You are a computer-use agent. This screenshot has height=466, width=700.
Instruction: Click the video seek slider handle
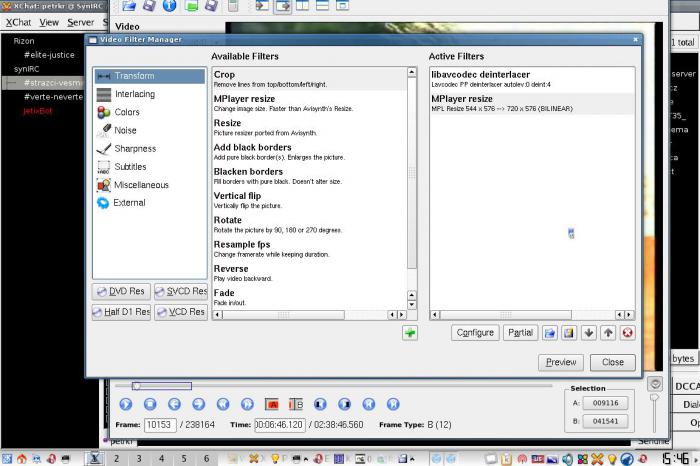pyautogui.click(x=137, y=386)
